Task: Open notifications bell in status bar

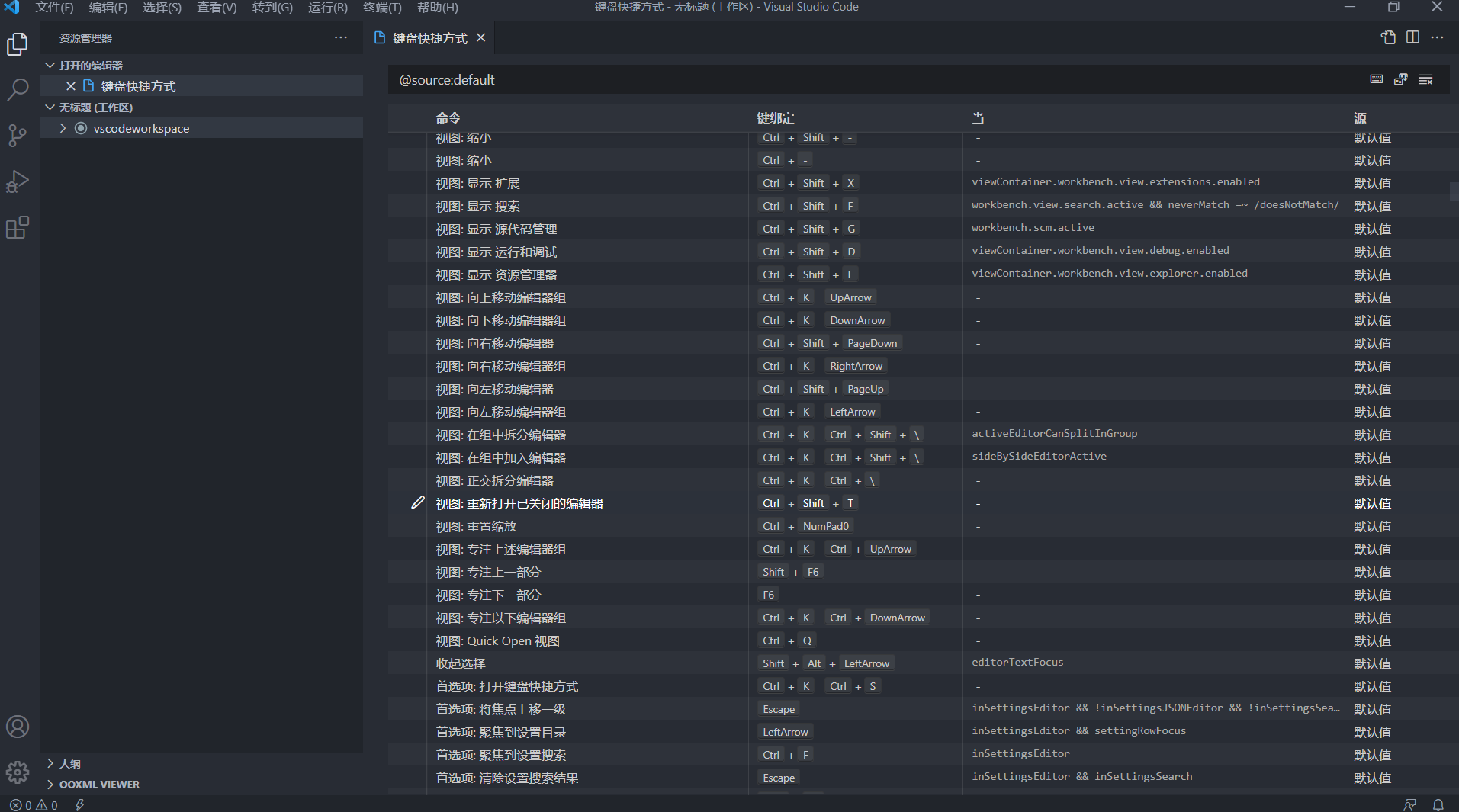Action: tap(1438, 805)
